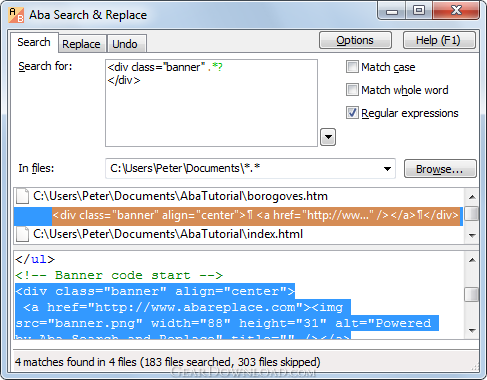
Task: Click the Browse... button
Action: pyautogui.click(x=440, y=169)
